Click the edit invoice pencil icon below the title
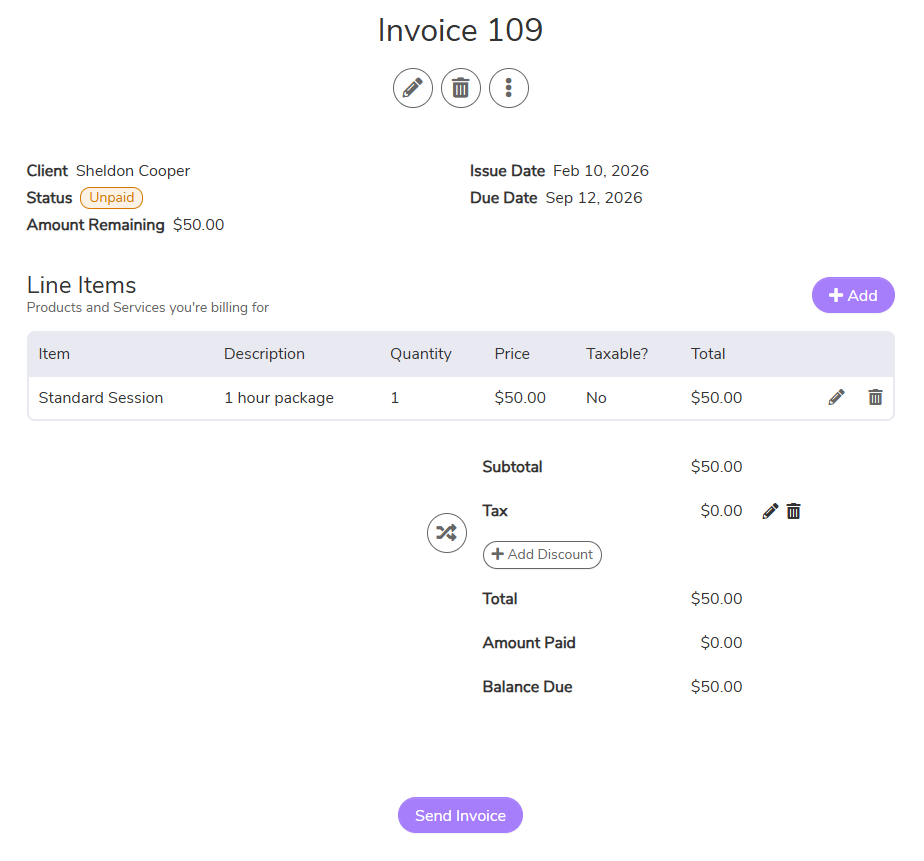The height and width of the screenshot is (861, 924). click(412, 88)
